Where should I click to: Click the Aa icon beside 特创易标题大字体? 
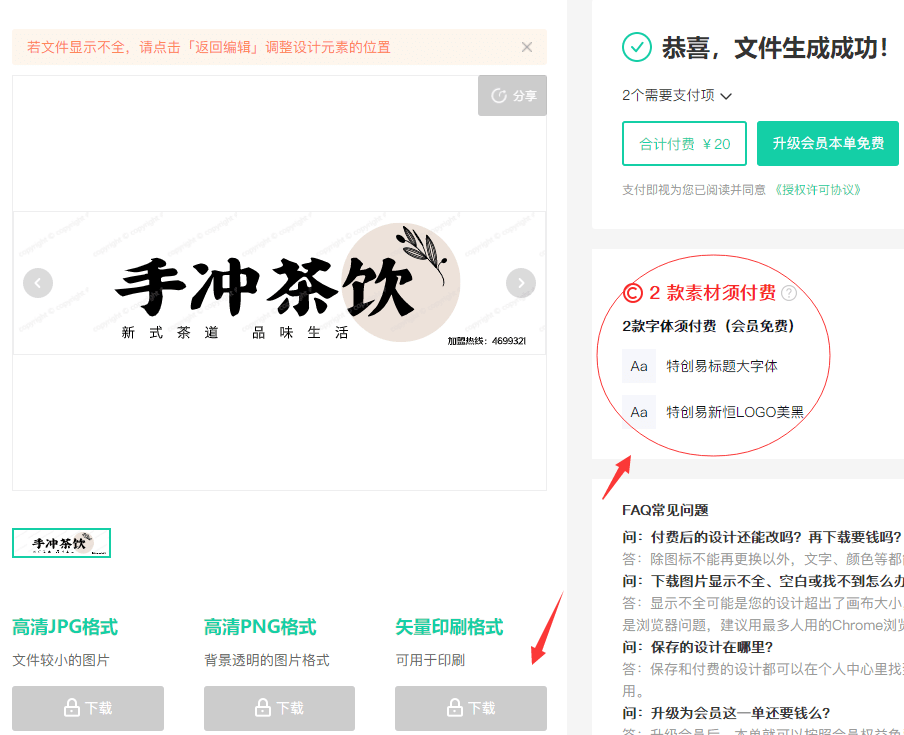click(639, 366)
